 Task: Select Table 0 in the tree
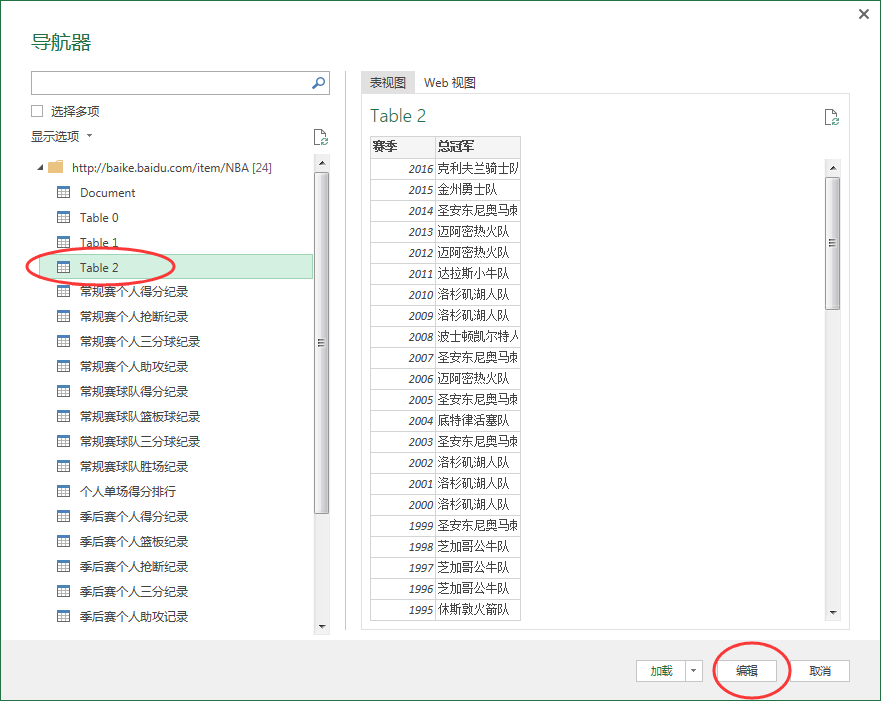point(99,217)
